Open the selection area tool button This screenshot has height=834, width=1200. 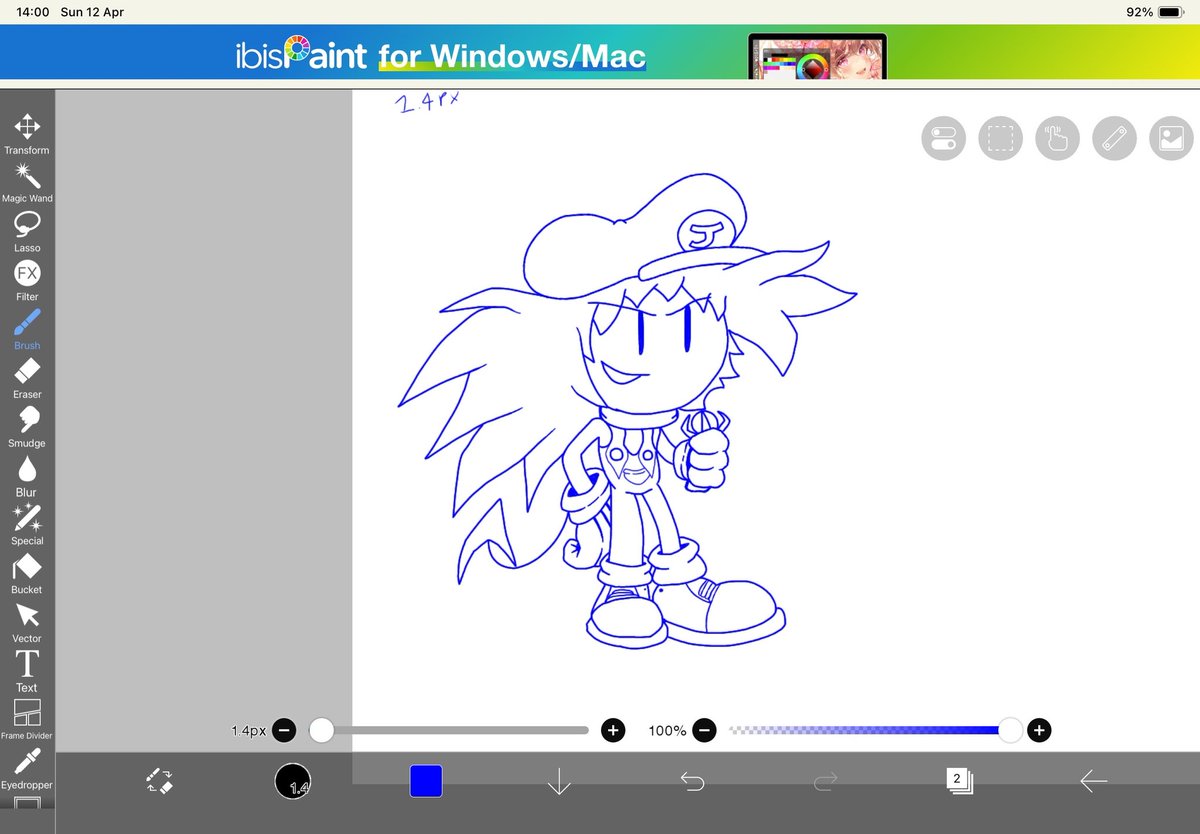(1000, 139)
